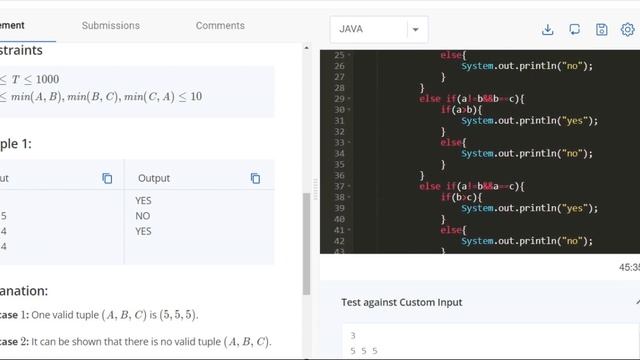The image size is (640, 360).
Task: Collapse the code block at line 37
Action: click(x=349, y=186)
